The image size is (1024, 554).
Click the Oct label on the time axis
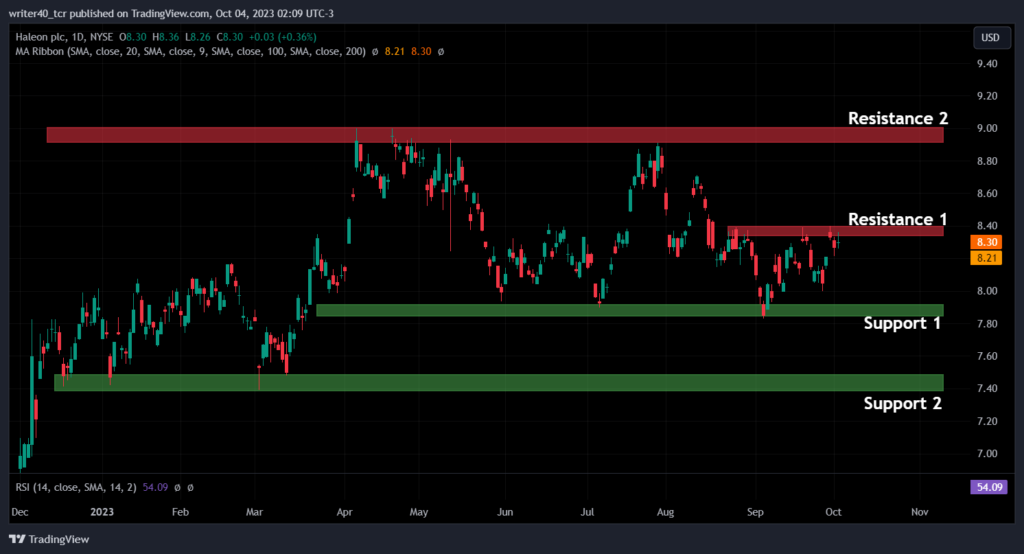(833, 512)
